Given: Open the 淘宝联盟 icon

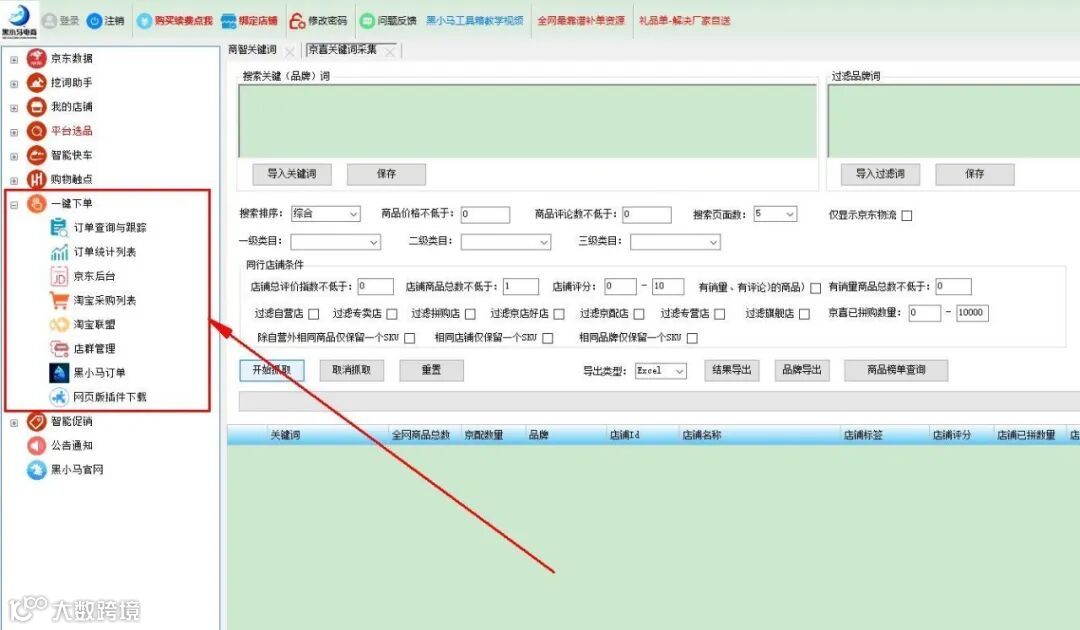Looking at the screenshot, I should click(x=59, y=324).
